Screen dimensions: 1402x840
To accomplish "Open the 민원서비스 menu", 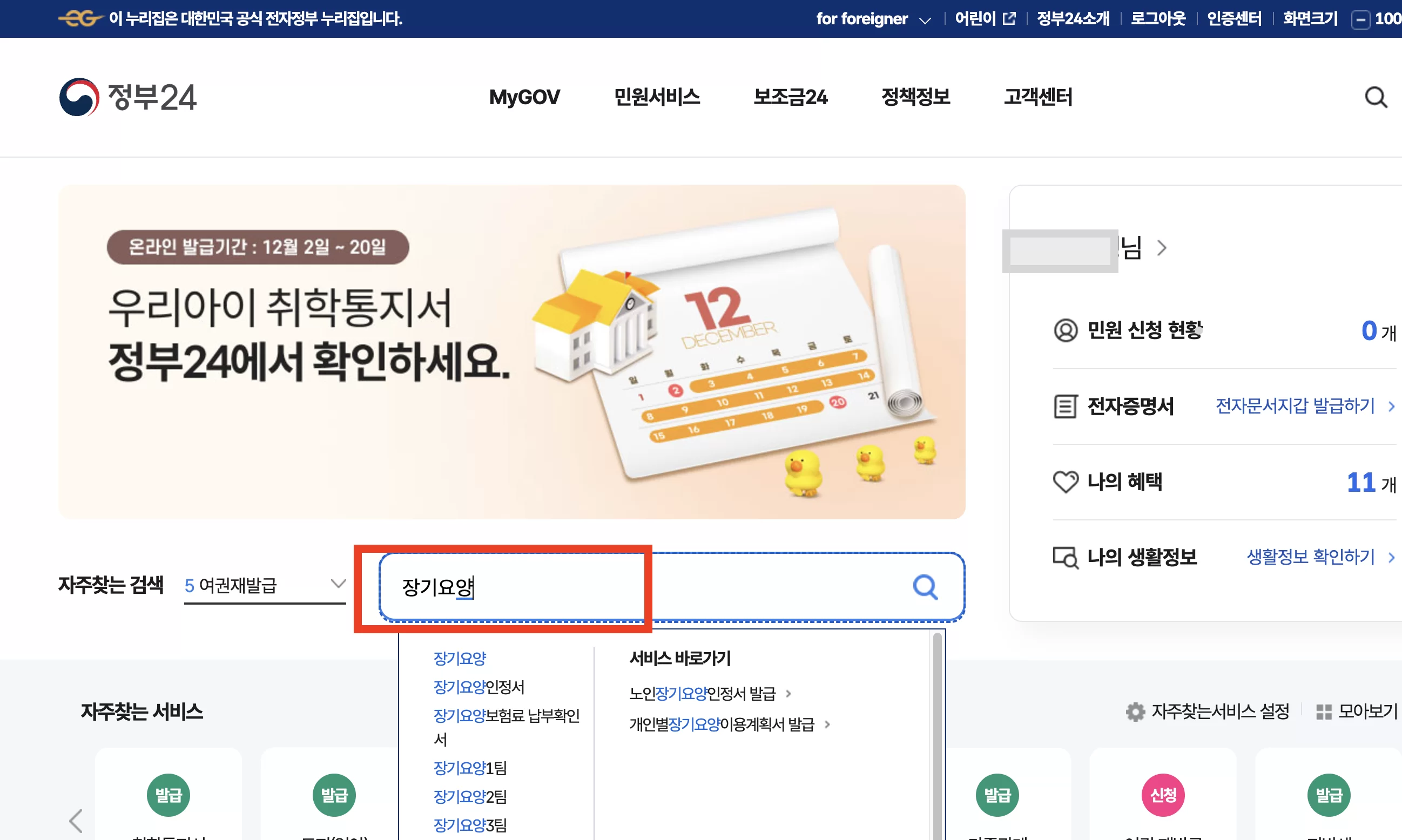I will [x=657, y=97].
